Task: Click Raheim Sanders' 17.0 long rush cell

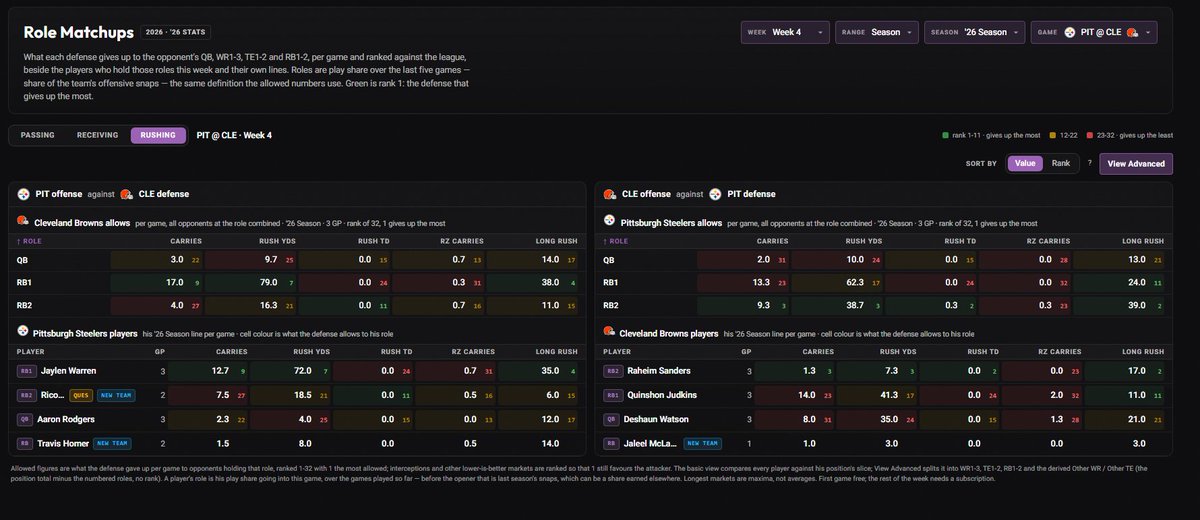Action: tap(1125, 371)
